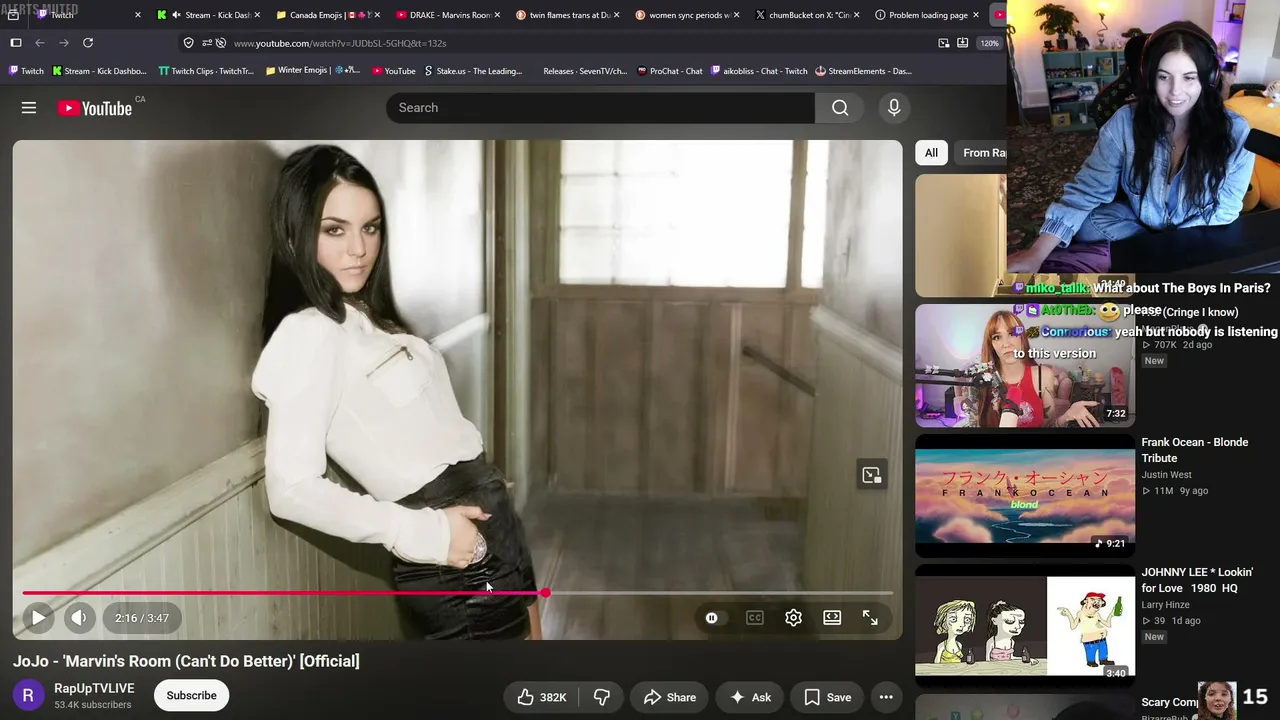The height and width of the screenshot is (720, 1280).
Task: Open the Ask AI button
Action: tap(749, 697)
